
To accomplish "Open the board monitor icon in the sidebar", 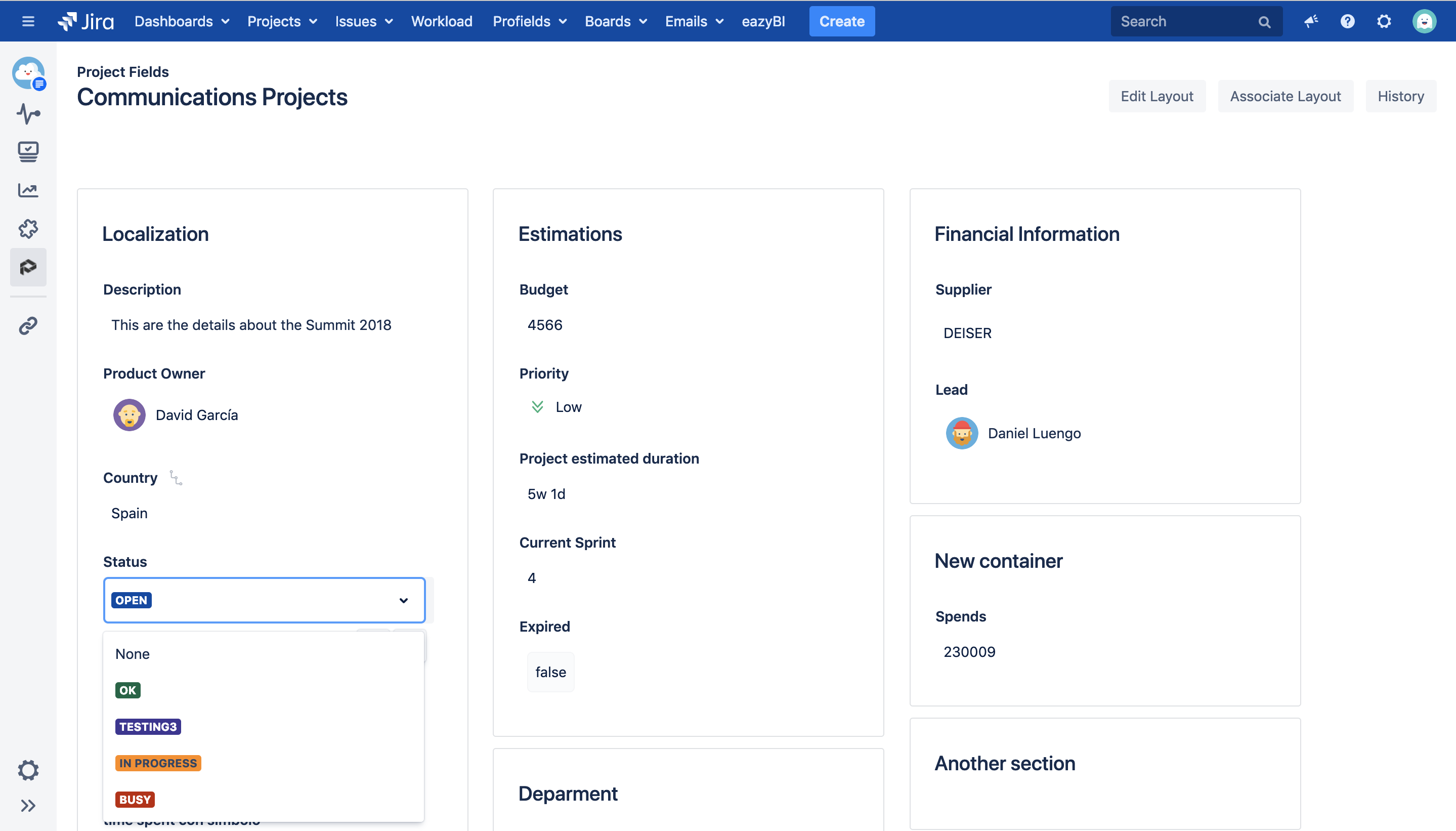I will pyautogui.click(x=28, y=152).
